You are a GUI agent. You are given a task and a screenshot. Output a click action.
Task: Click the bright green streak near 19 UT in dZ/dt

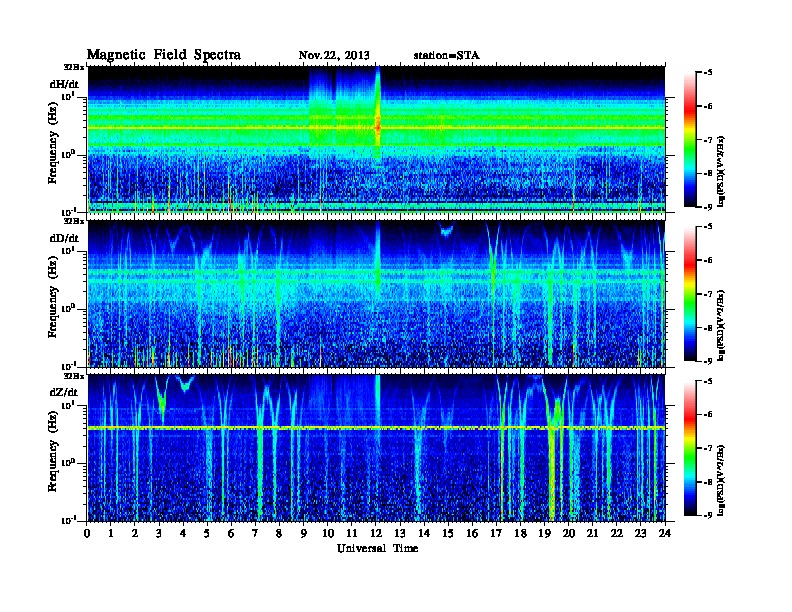pyautogui.click(x=552, y=470)
